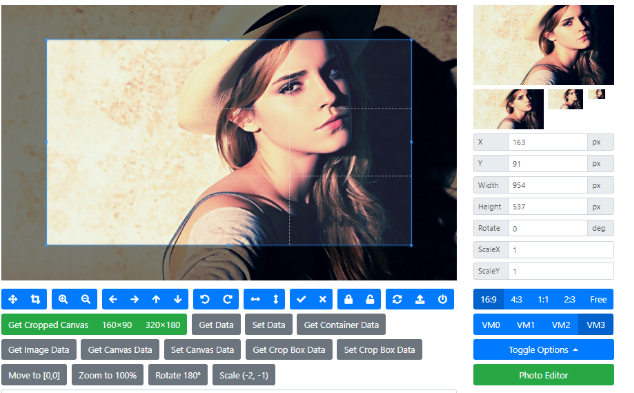
Task: Get cropped canvas at 160×90
Action: (117, 325)
